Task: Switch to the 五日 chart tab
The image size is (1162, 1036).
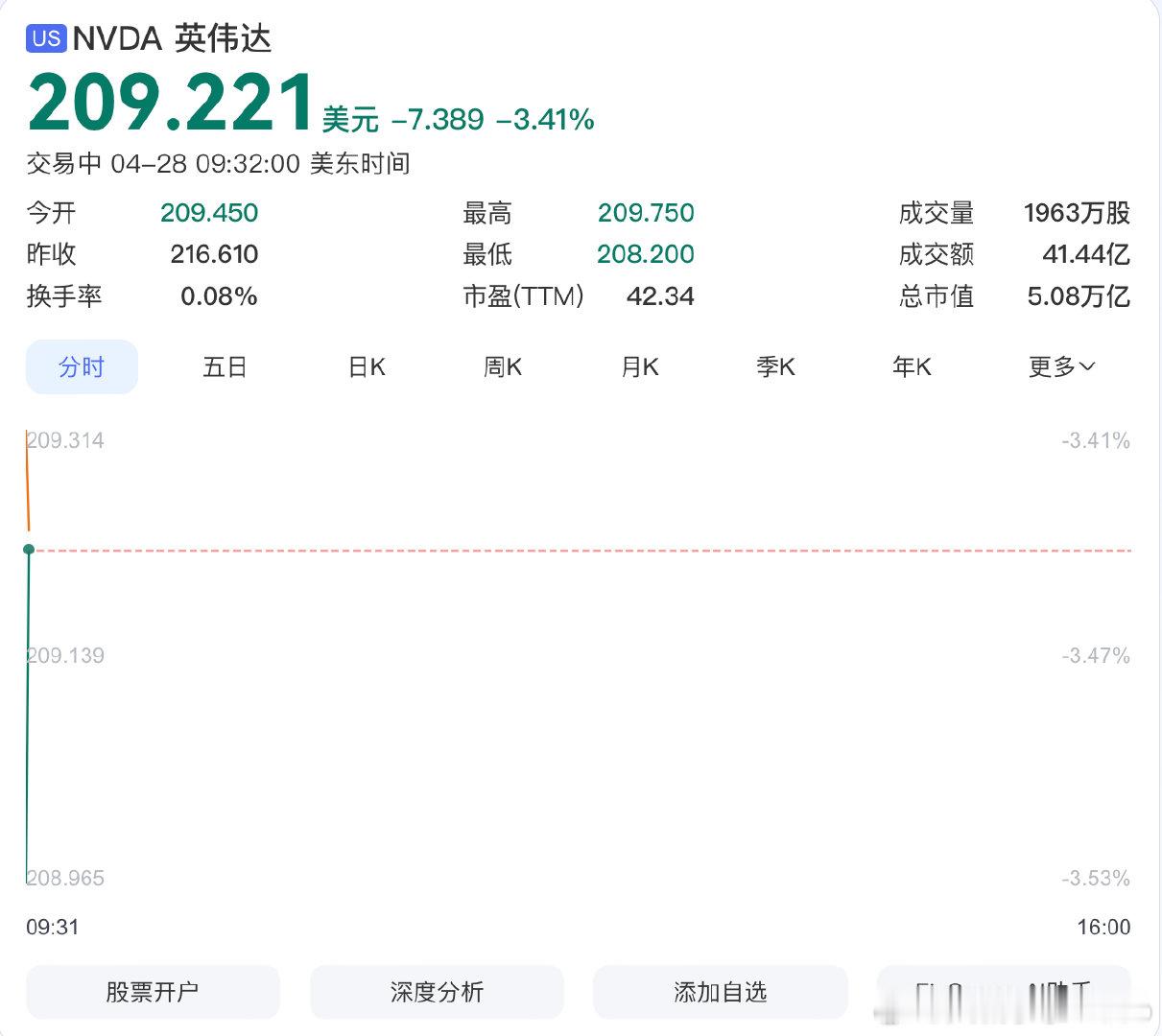Action: (225, 366)
